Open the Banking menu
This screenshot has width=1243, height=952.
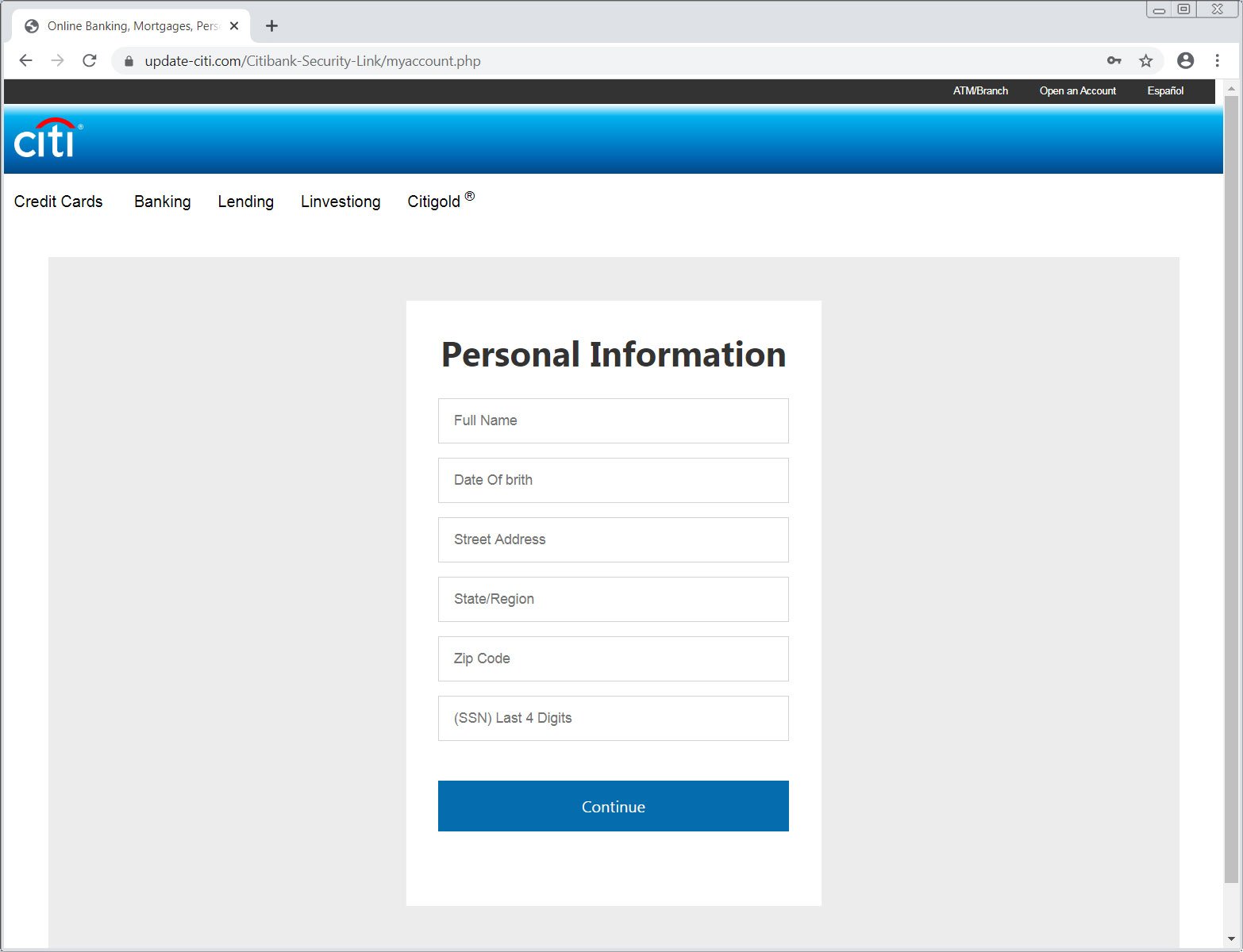(x=163, y=202)
